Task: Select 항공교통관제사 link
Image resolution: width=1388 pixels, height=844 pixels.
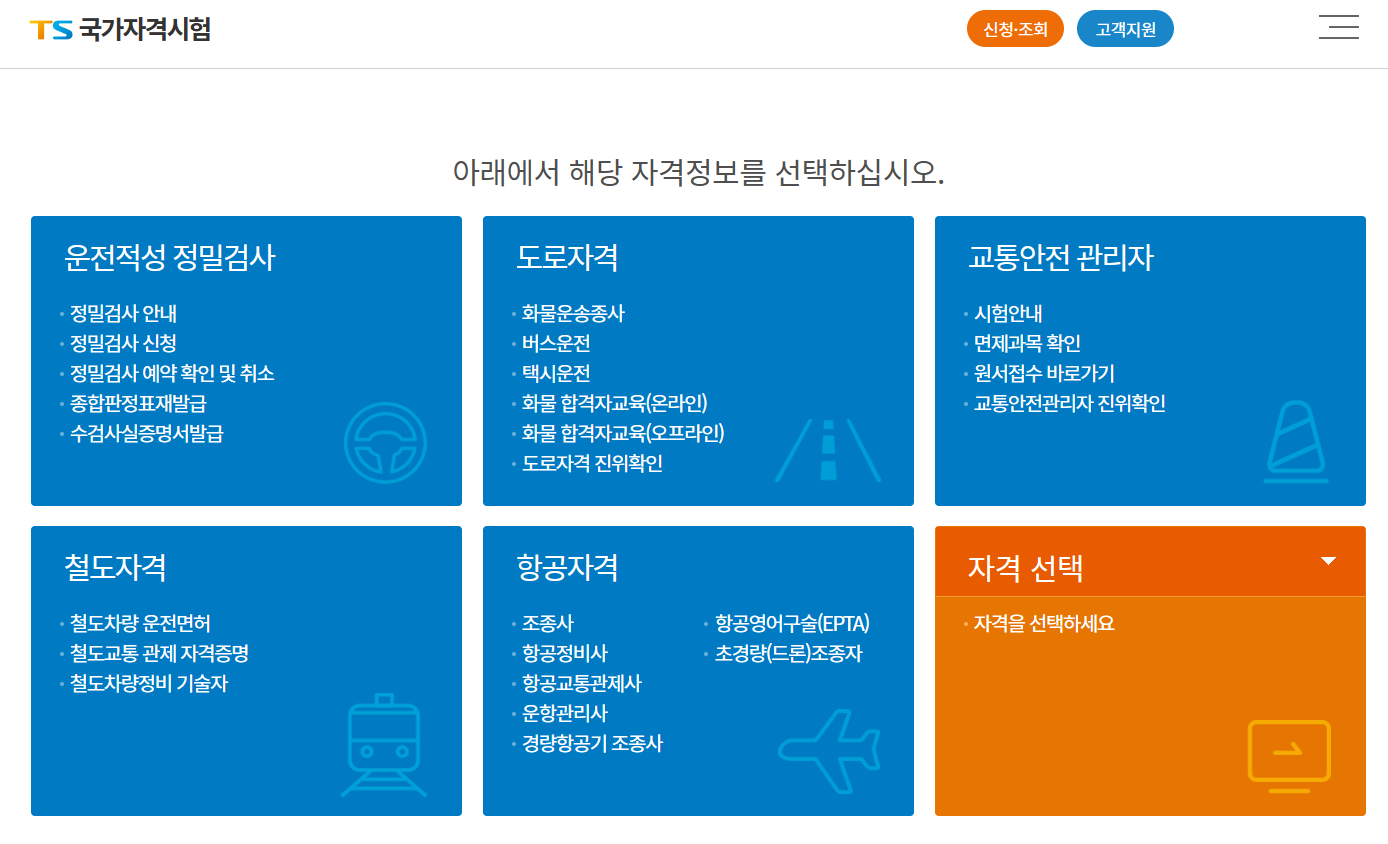Action: click(581, 684)
